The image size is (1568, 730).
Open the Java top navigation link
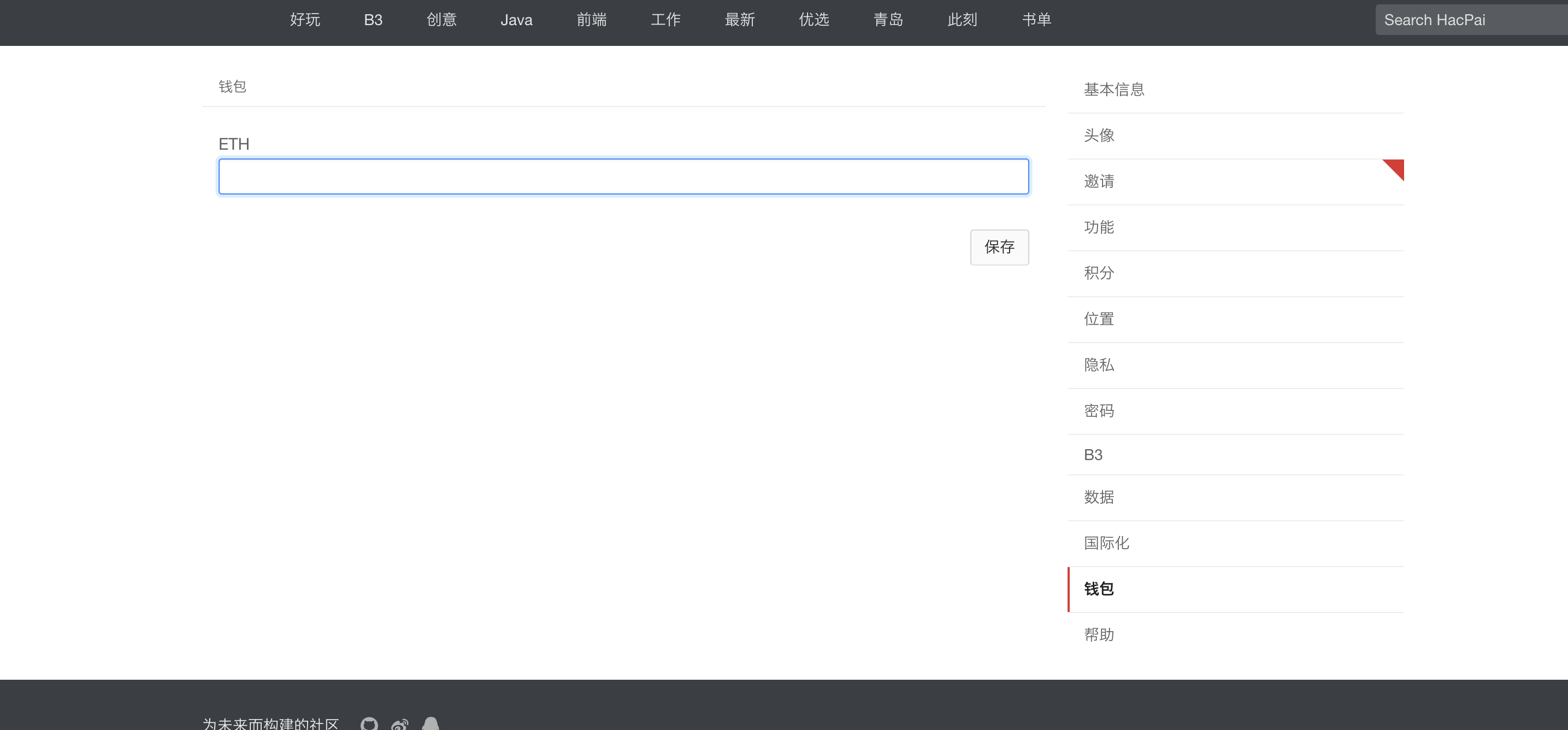(x=516, y=20)
